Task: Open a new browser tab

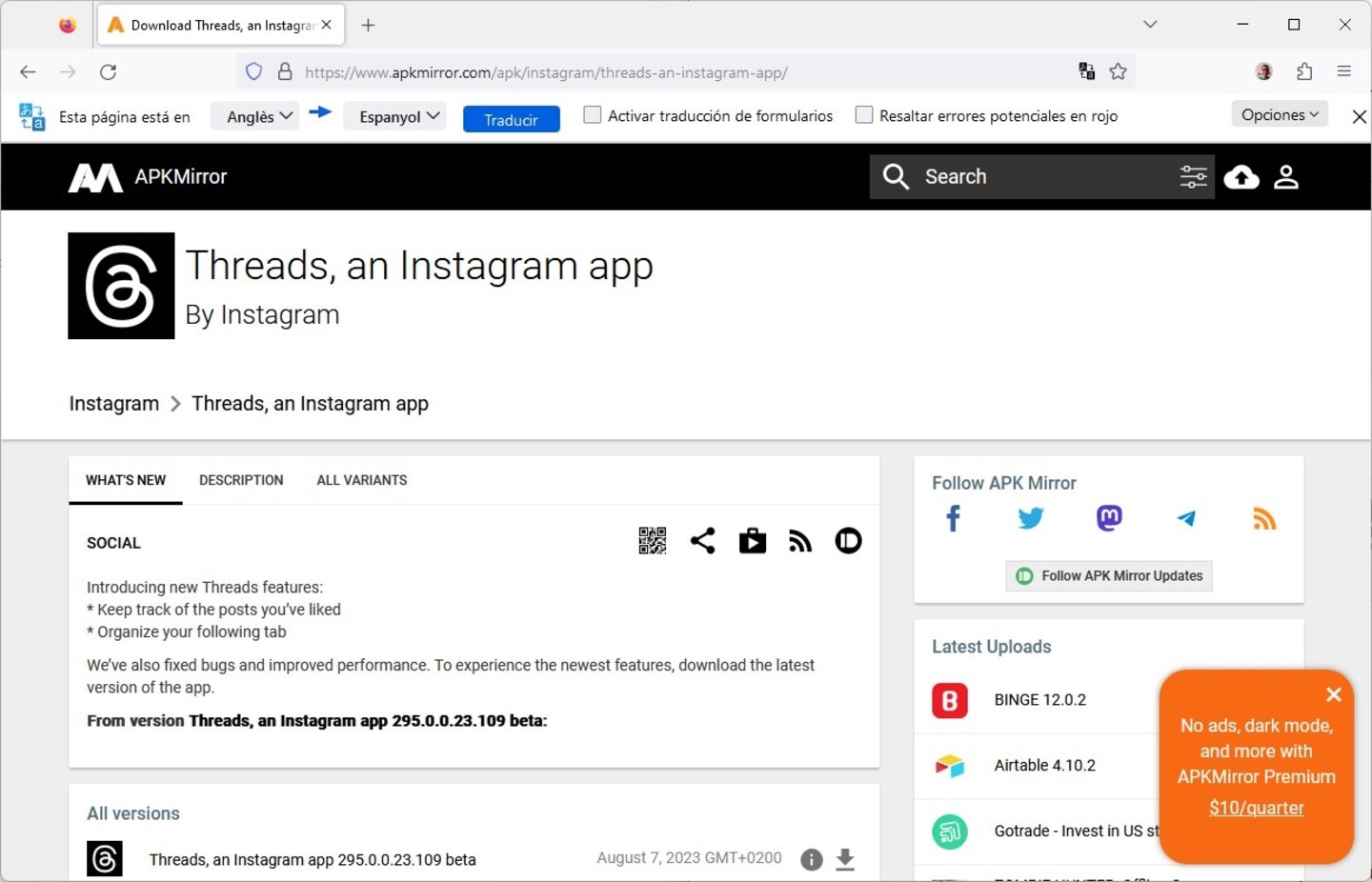Action: (x=369, y=26)
